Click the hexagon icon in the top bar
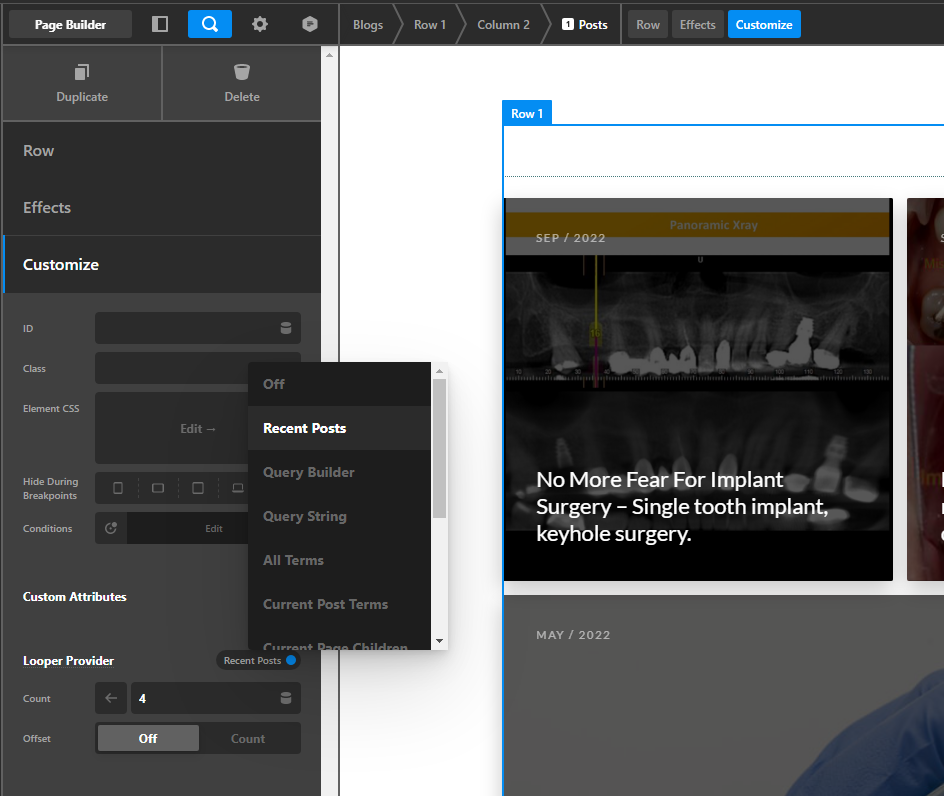 pos(310,24)
